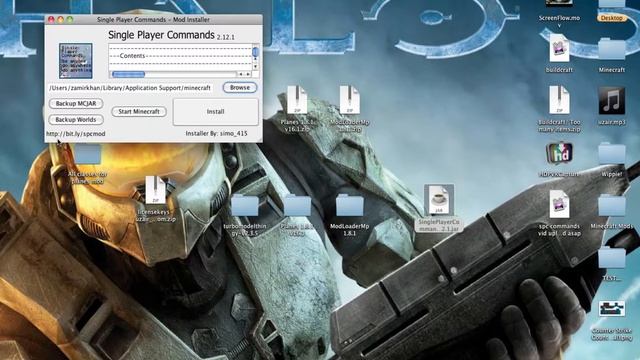
Task: Select the Desktop folder icon
Action: click(611, 5)
